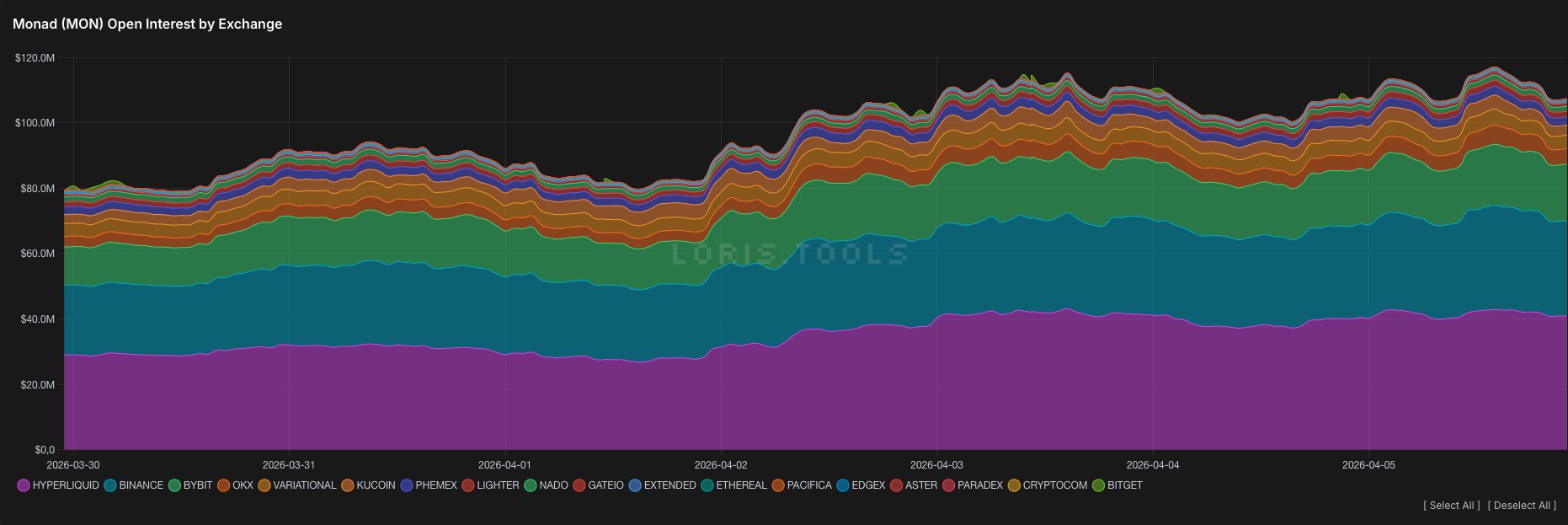Click the BITGET legend label

tap(1124, 485)
